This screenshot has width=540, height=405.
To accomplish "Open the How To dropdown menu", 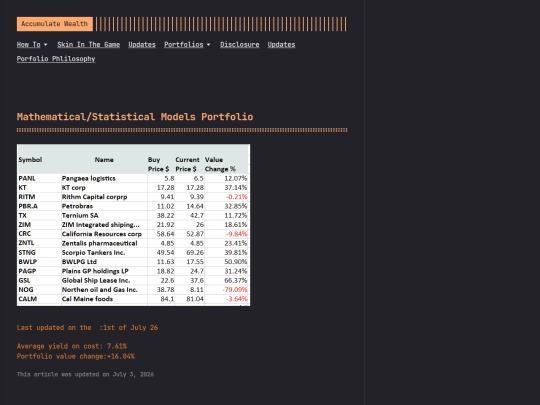I will point(32,44).
